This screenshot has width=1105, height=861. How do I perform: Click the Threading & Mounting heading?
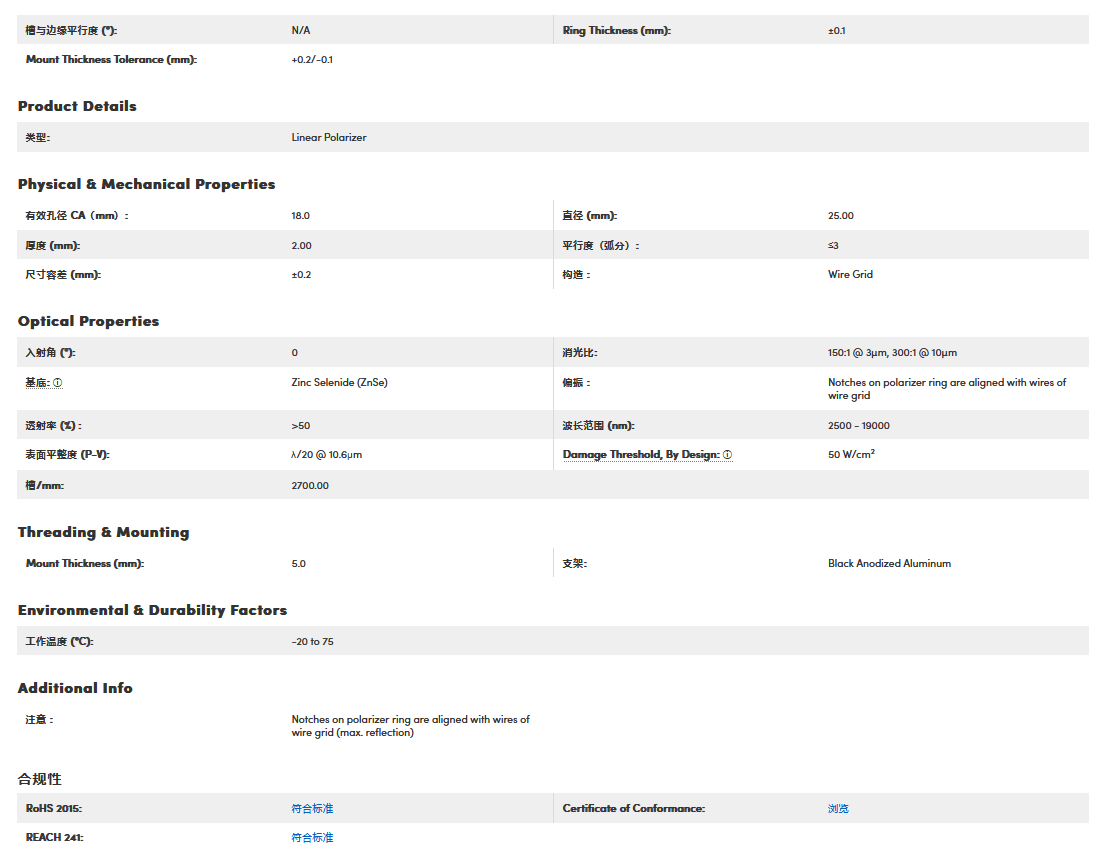click(103, 532)
